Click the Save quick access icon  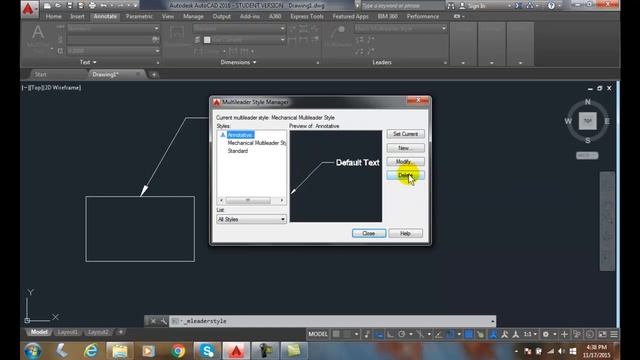coord(69,6)
